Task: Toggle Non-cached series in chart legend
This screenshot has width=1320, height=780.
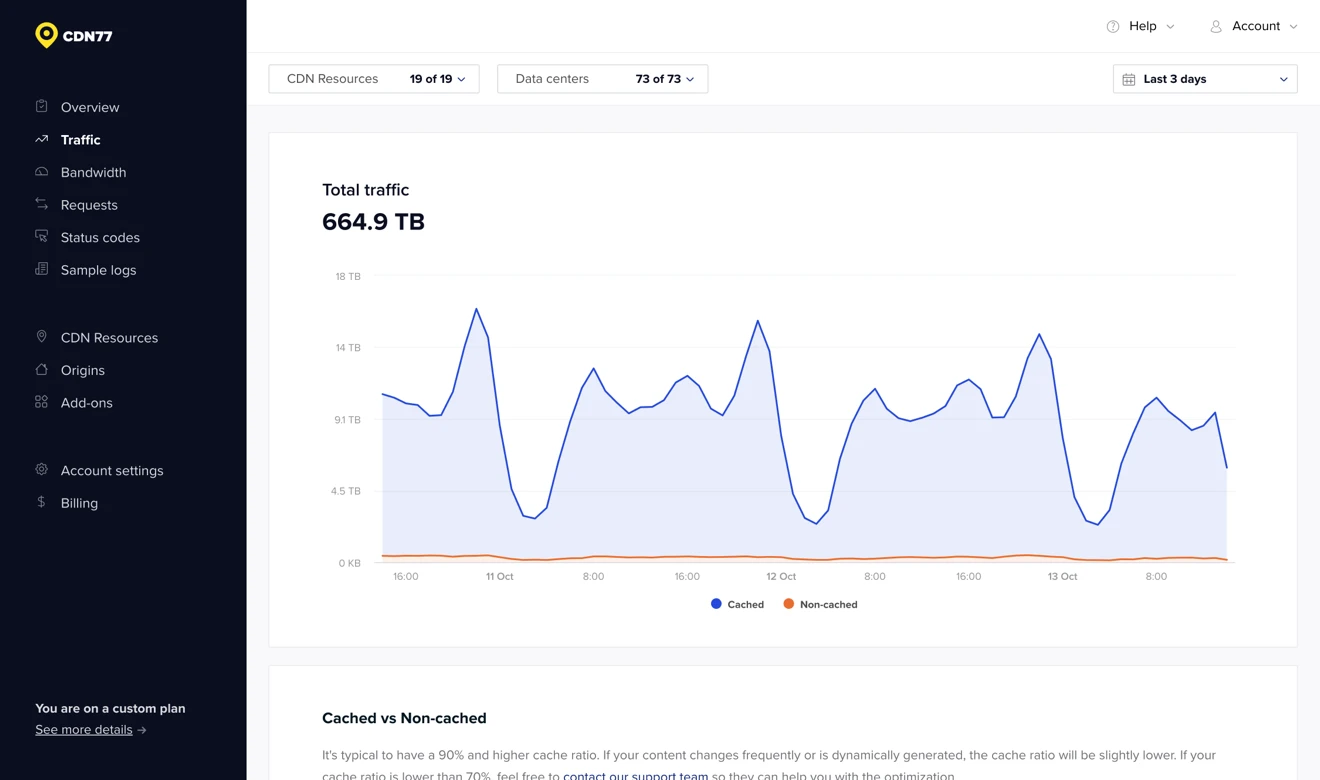Action: click(x=820, y=604)
